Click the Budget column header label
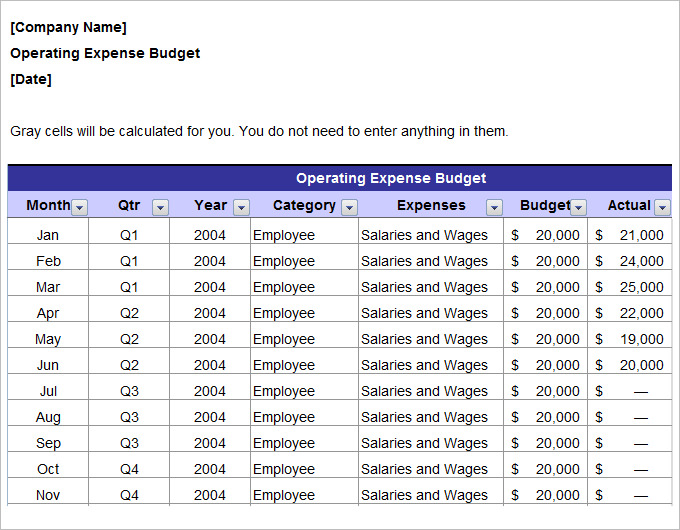This screenshot has height=530, width=680. click(545, 206)
